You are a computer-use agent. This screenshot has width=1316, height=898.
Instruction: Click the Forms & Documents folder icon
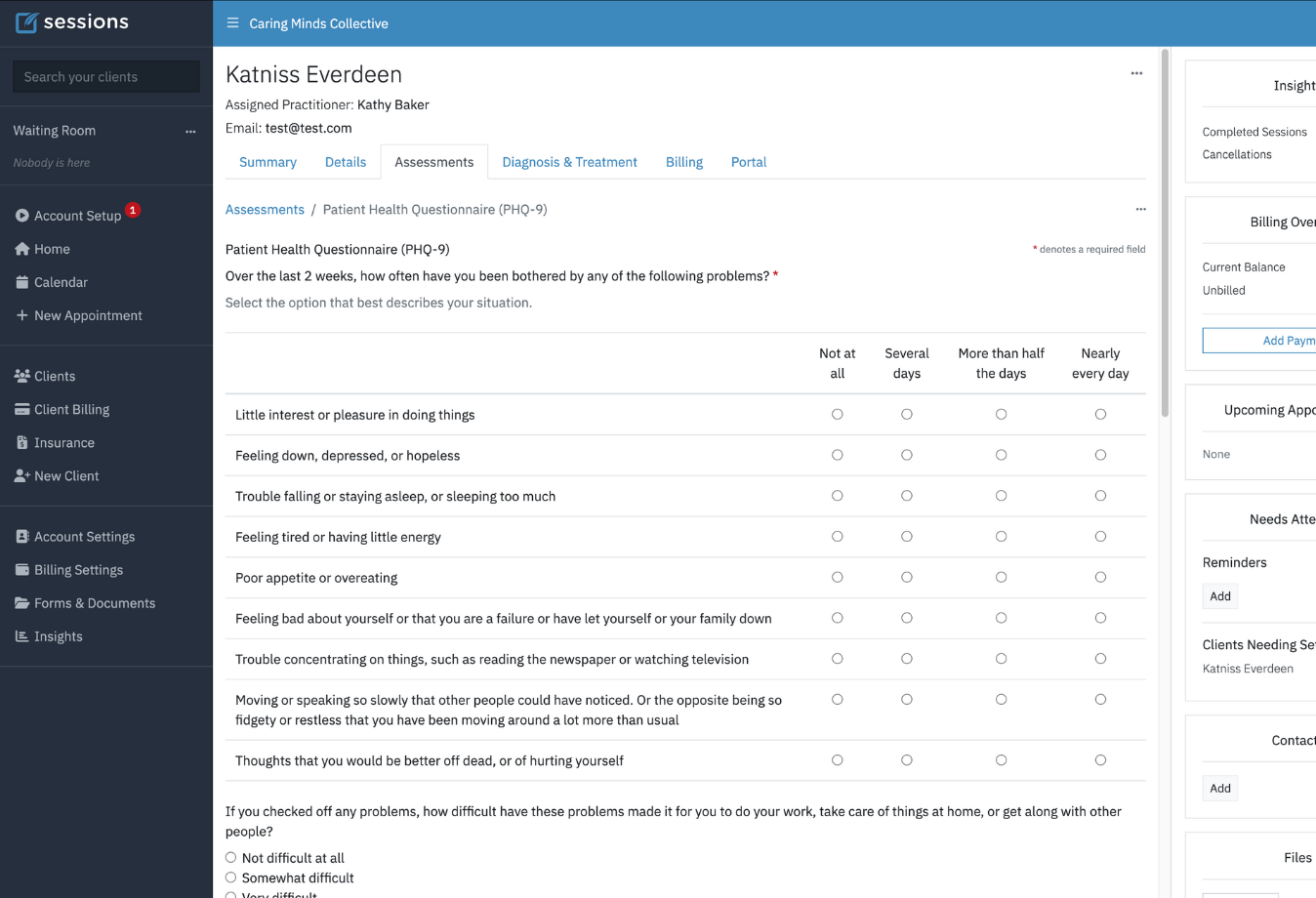22,602
